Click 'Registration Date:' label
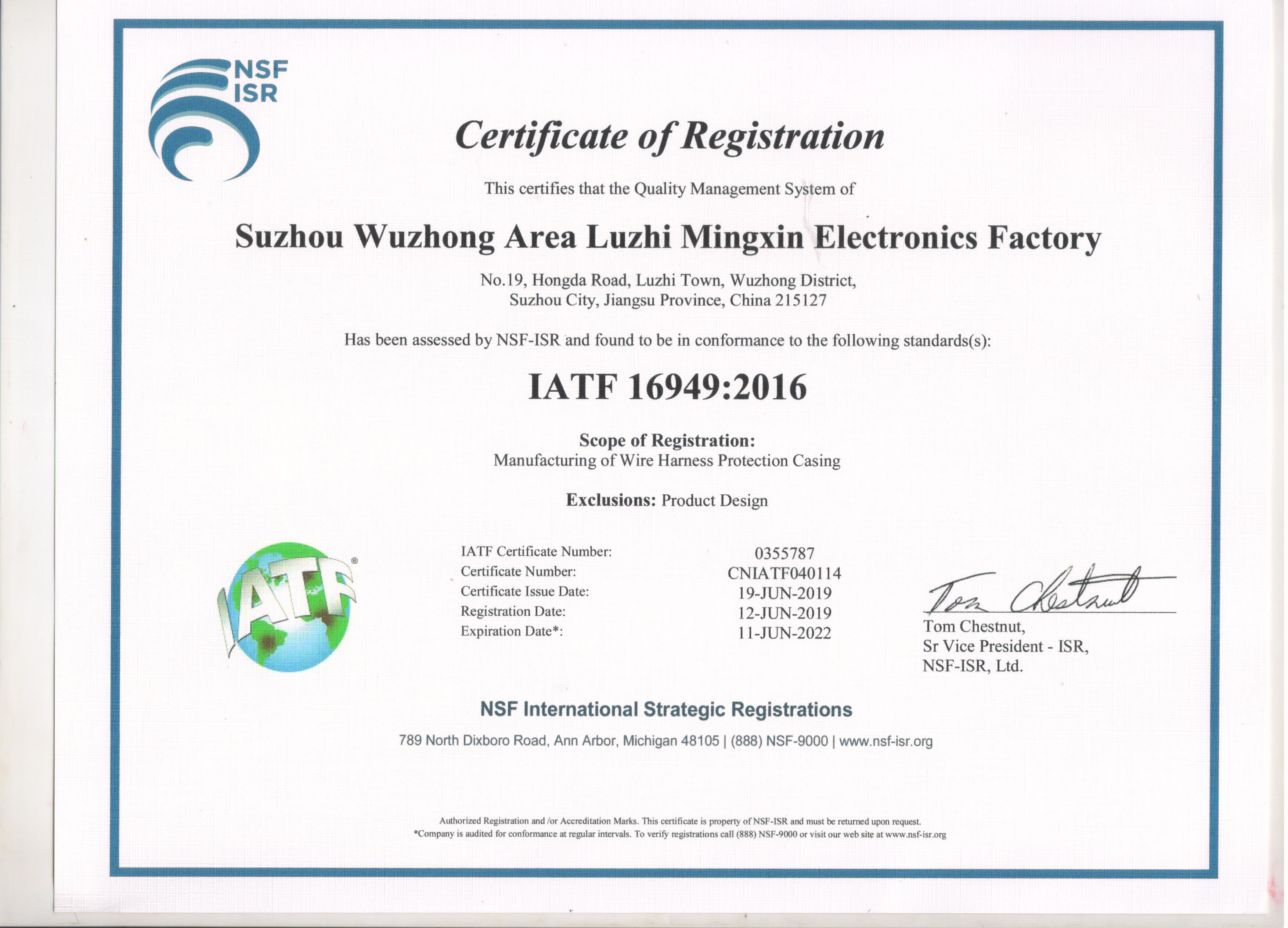Image resolution: width=1288 pixels, height=928 pixels. 514,611
